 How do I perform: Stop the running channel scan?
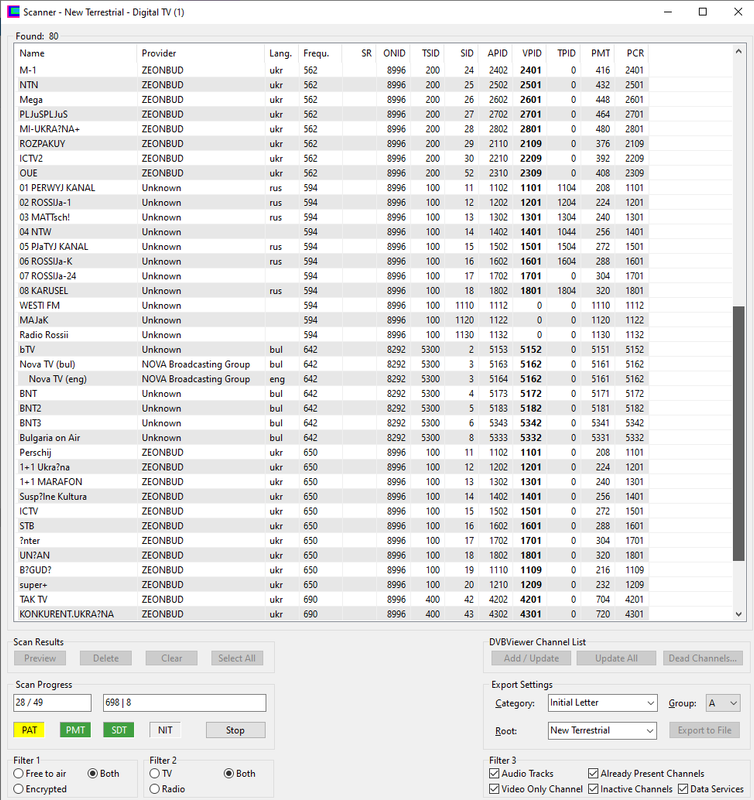235,730
